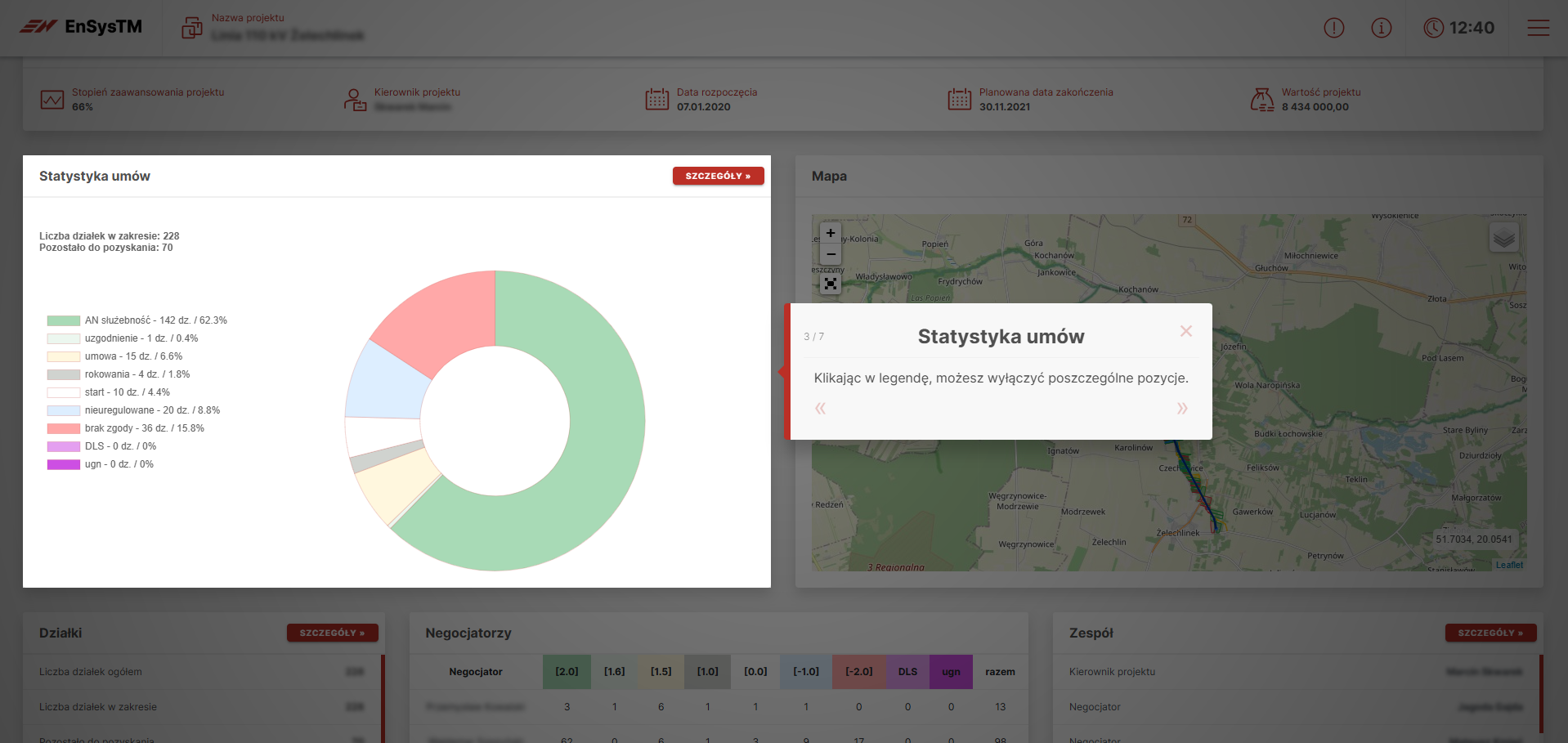Open the hamburger menu in header

coord(1538,28)
